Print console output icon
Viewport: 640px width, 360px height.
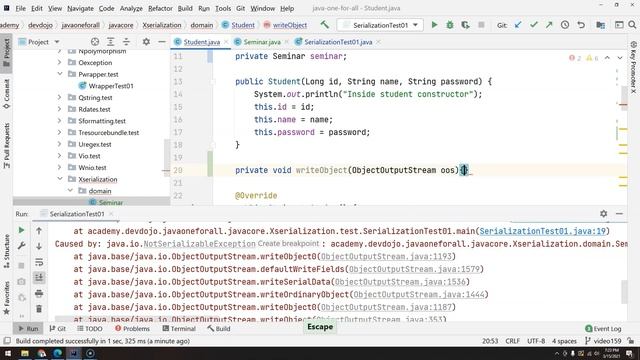pyautogui.click(x=39, y=293)
